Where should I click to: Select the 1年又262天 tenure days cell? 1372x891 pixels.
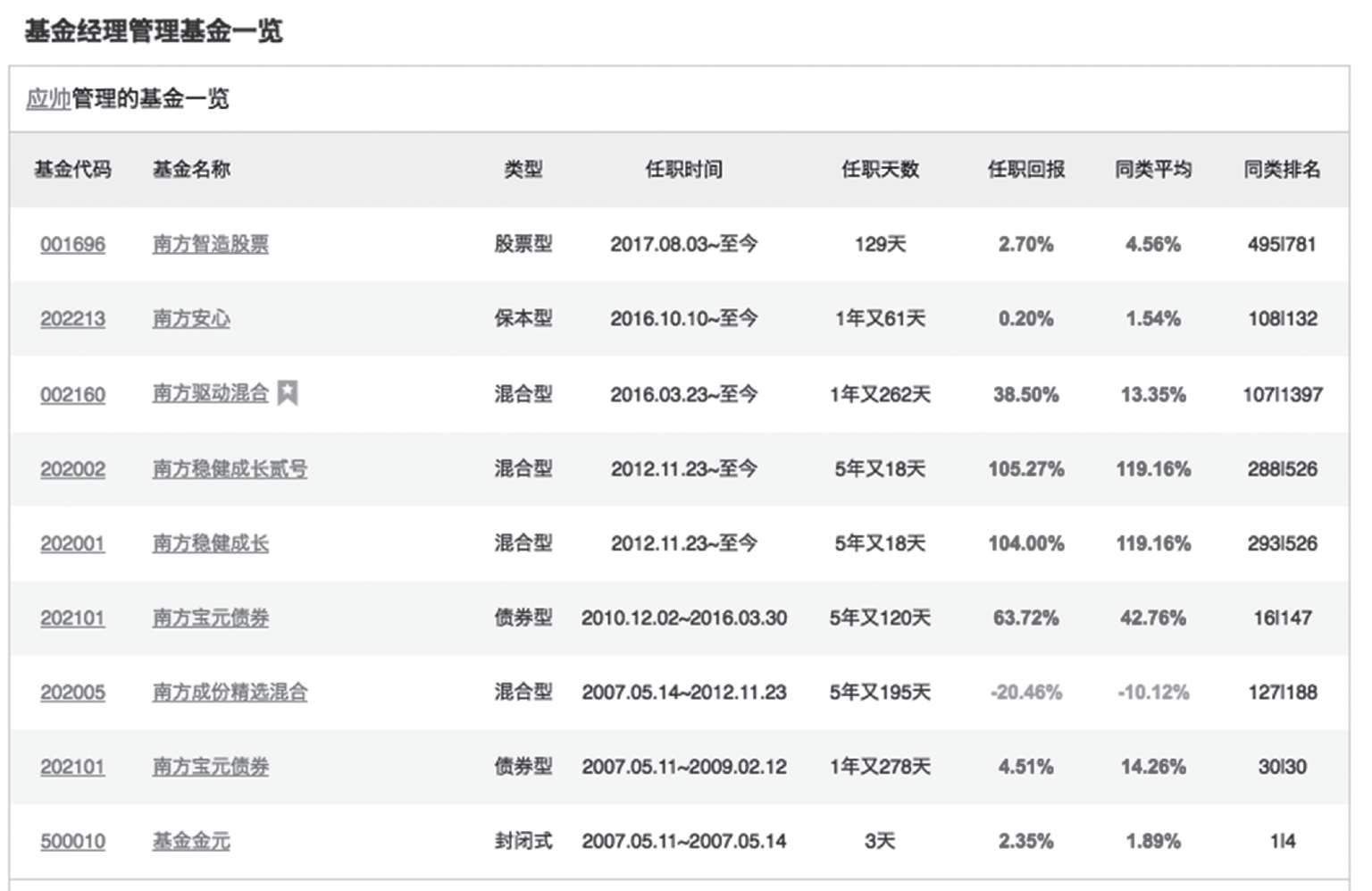881,394
